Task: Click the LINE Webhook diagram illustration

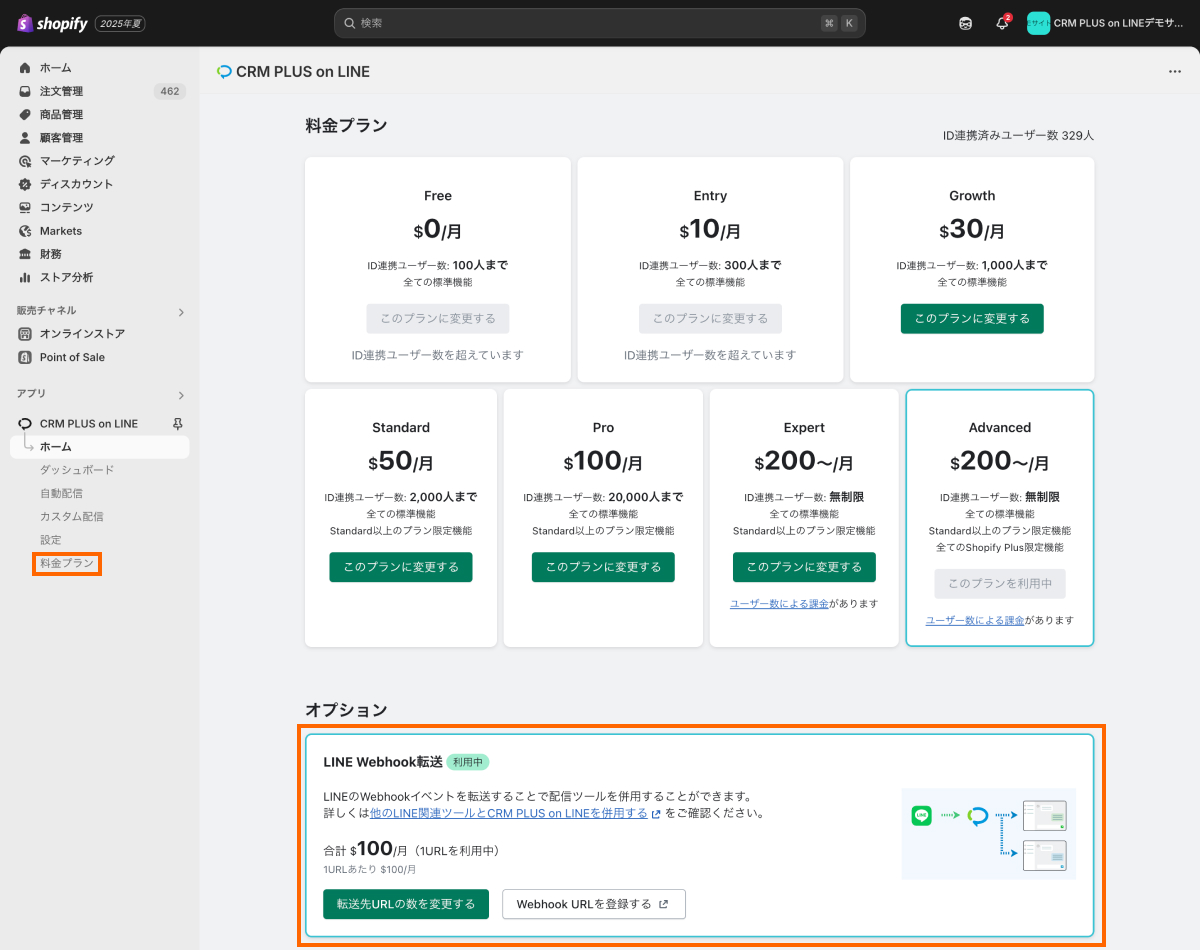Action: 989,833
